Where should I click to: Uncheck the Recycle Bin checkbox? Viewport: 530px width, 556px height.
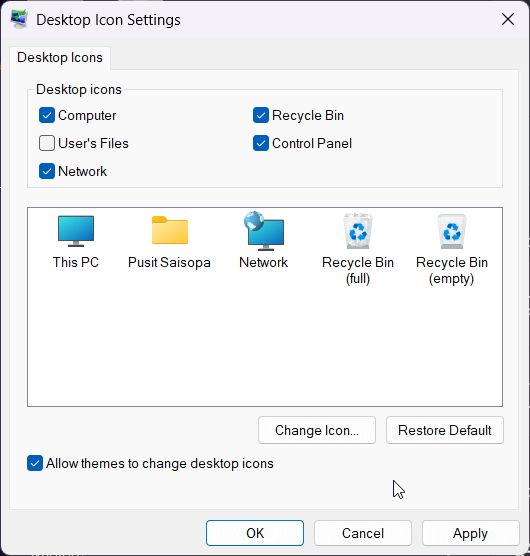click(x=261, y=115)
